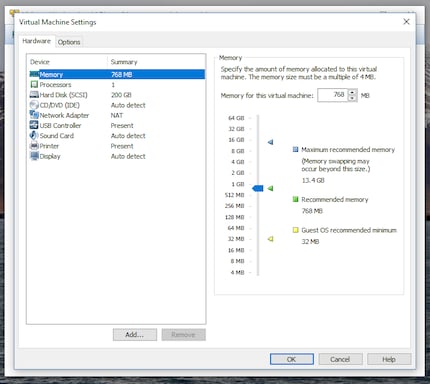Click the slider track at 64 MB
The height and width of the screenshot is (384, 430).
click(x=258, y=228)
